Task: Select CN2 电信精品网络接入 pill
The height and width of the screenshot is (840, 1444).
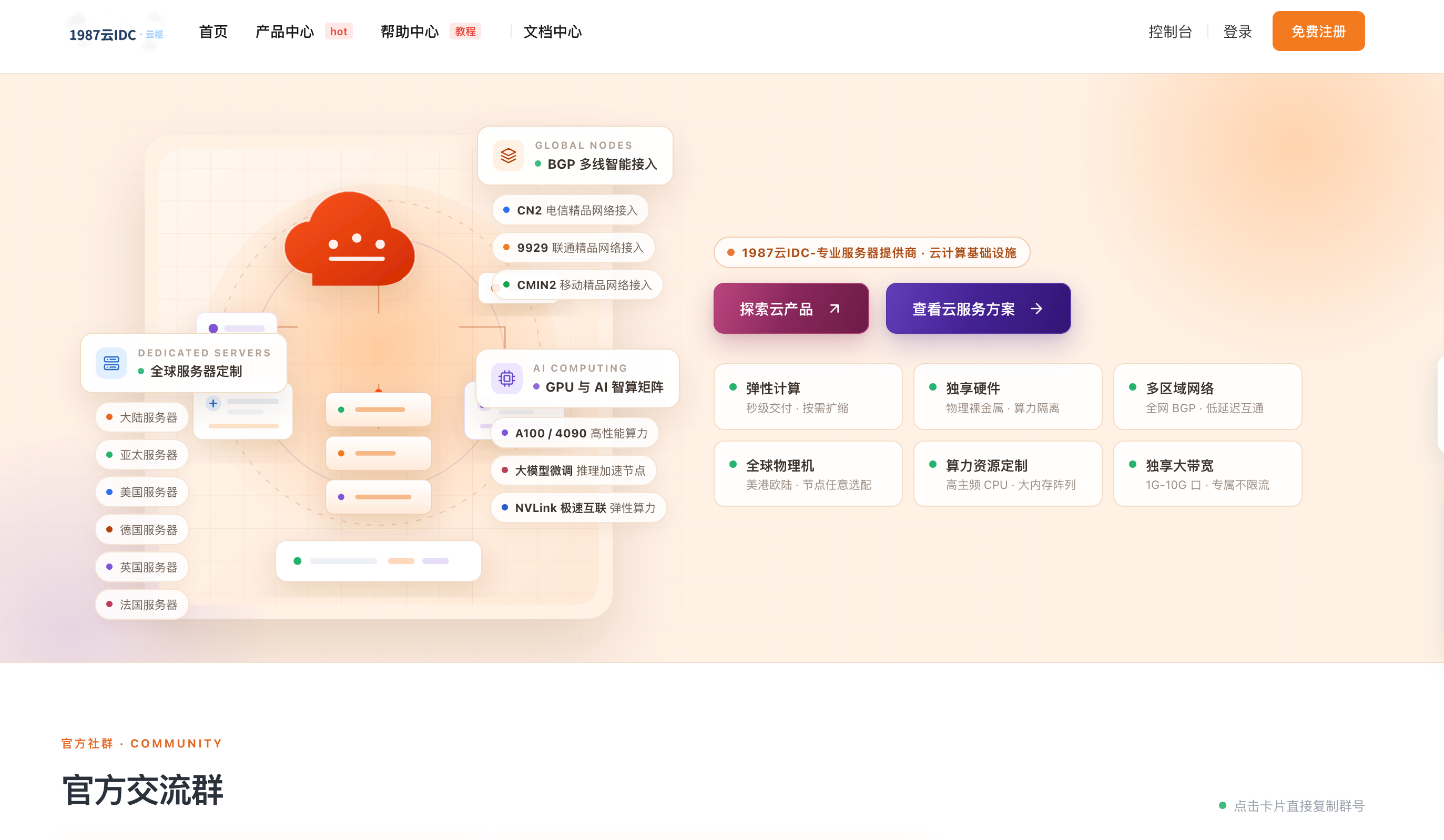Action: (570, 210)
